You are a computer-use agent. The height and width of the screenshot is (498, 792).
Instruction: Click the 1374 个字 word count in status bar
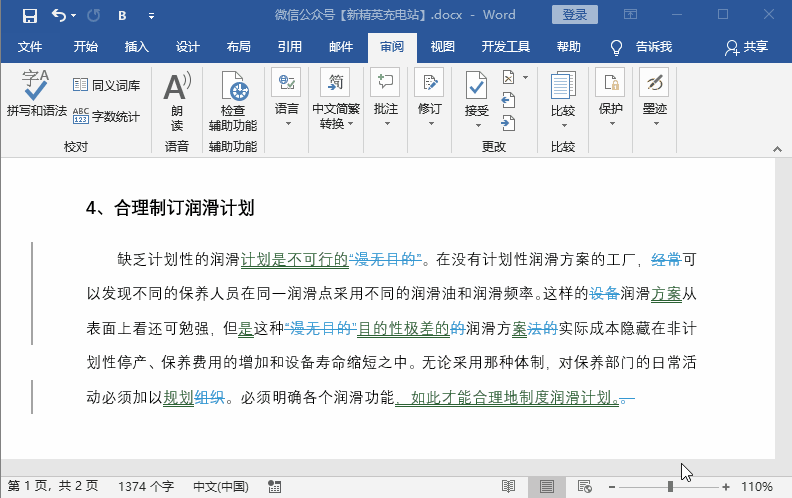146,487
